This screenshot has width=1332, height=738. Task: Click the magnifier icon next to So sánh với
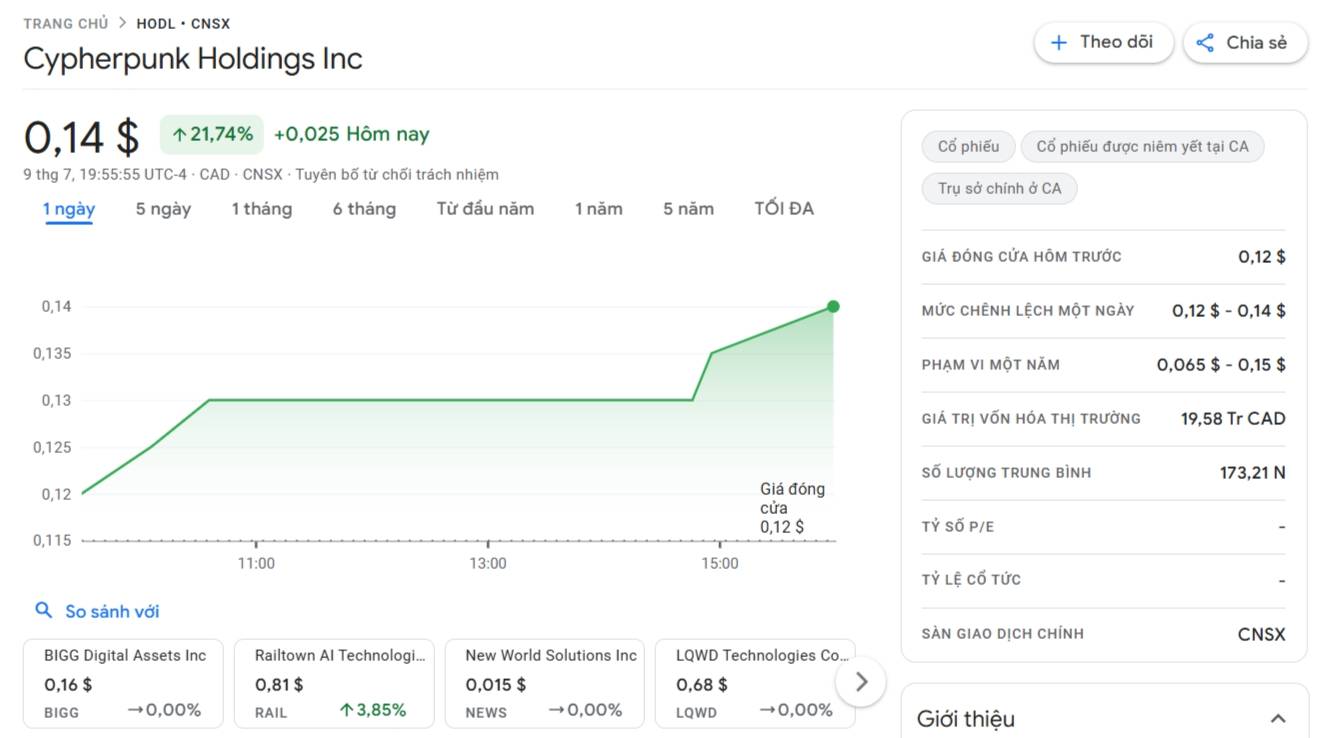[x=43, y=610]
